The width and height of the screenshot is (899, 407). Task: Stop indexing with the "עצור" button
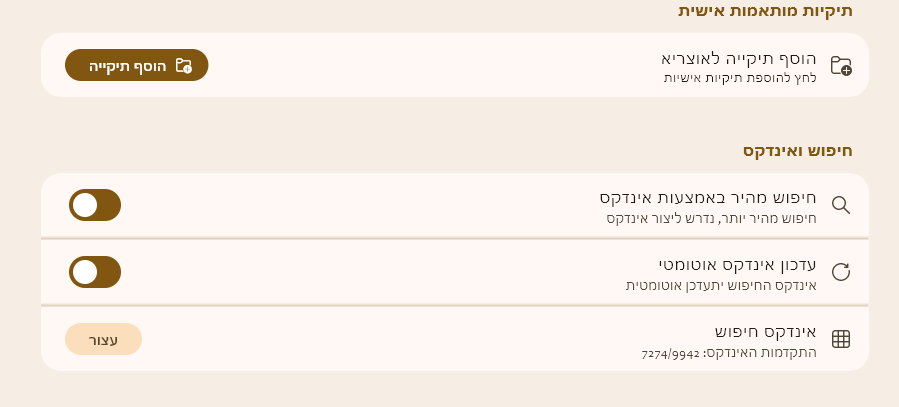point(103,339)
